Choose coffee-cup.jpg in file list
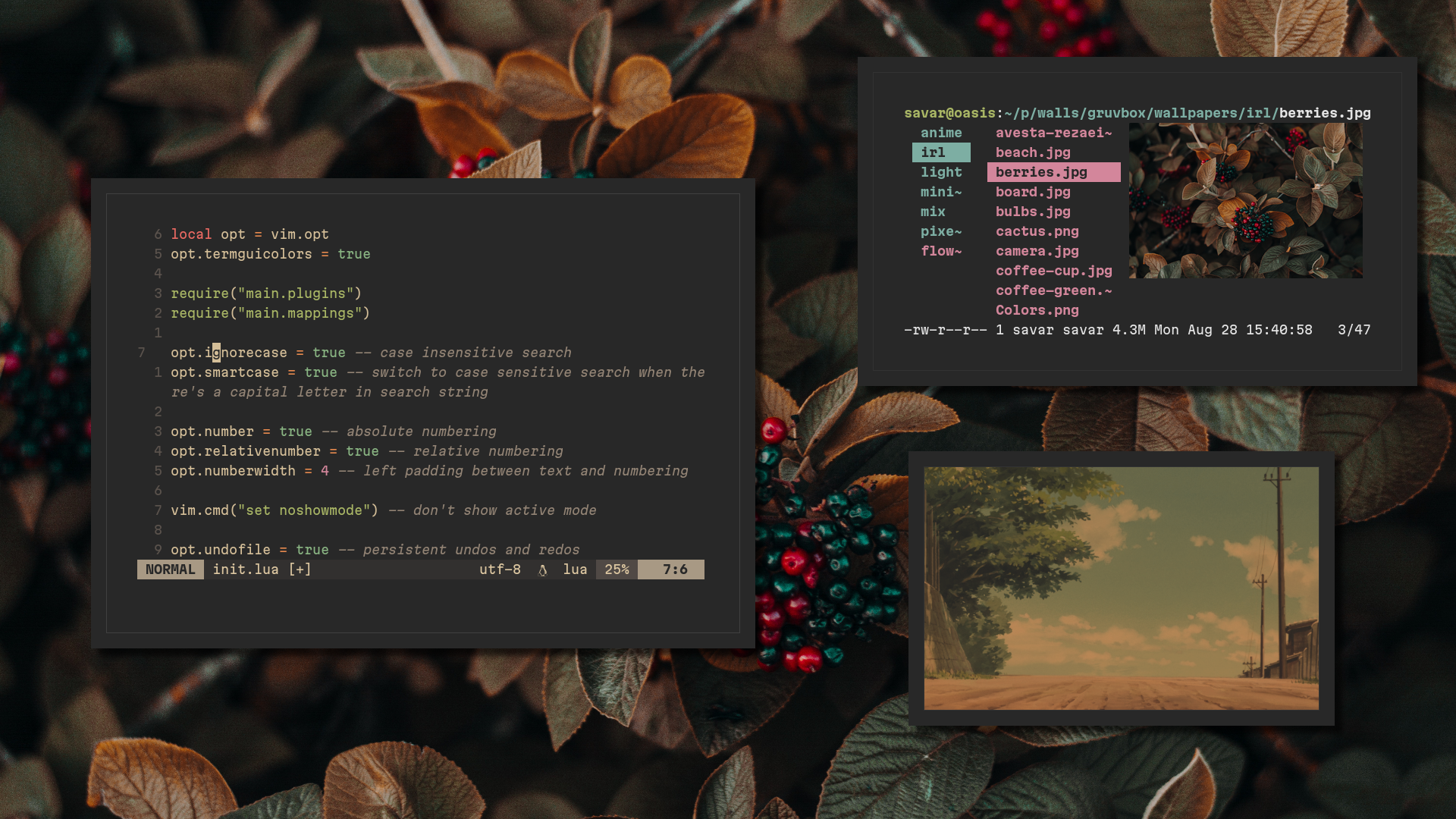Screen dimensions: 1456x819 [1053, 271]
